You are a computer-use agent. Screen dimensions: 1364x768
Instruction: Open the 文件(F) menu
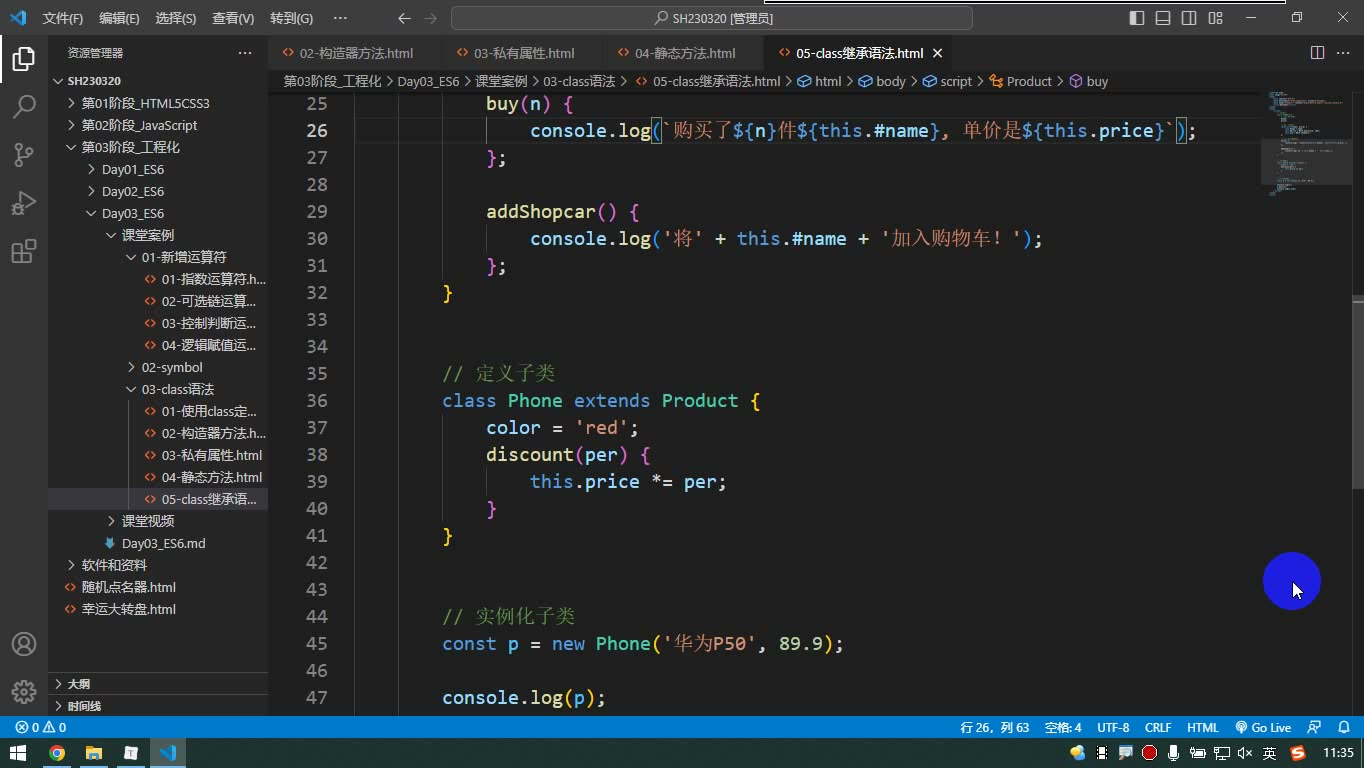pos(63,18)
